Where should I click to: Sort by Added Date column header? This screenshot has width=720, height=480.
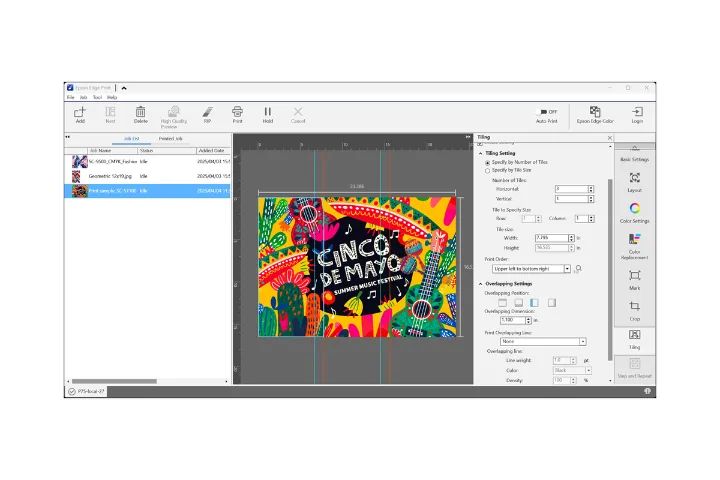point(214,151)
